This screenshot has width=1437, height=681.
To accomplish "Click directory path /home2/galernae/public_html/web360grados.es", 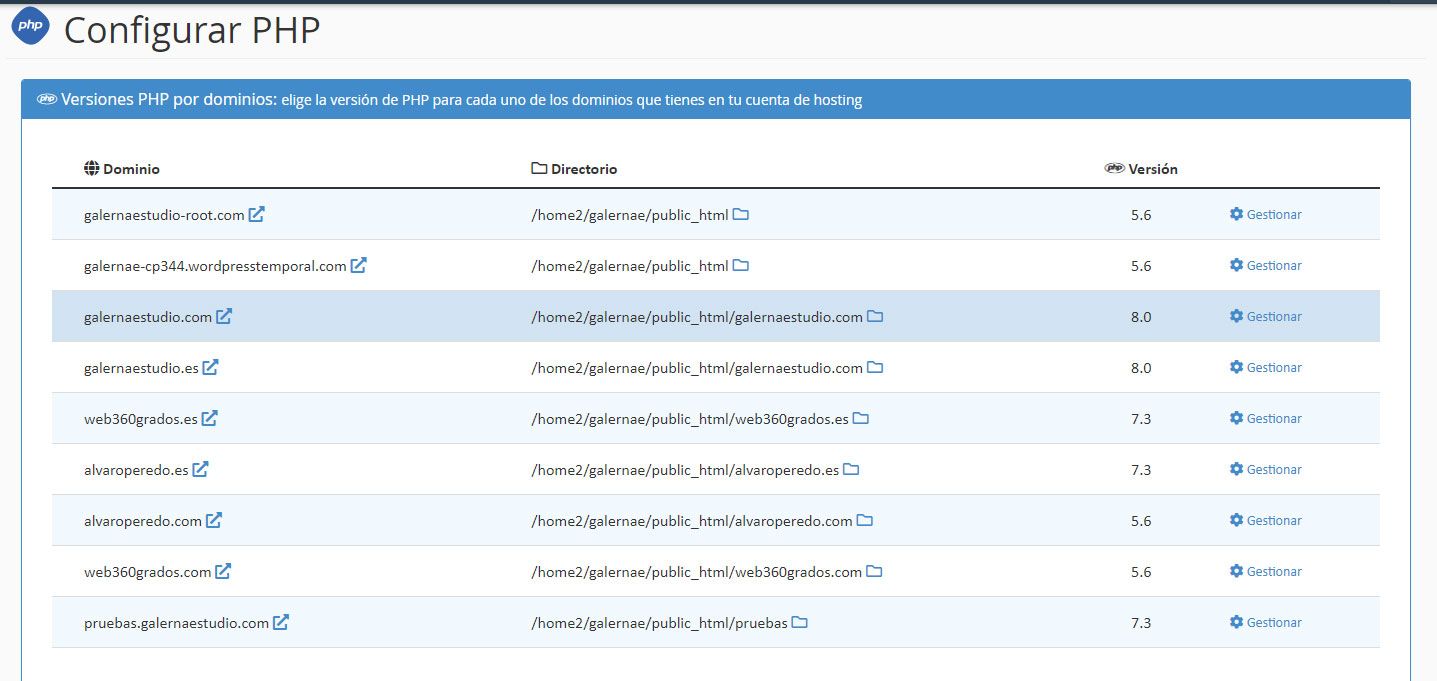I will click(x=690, y=419).
